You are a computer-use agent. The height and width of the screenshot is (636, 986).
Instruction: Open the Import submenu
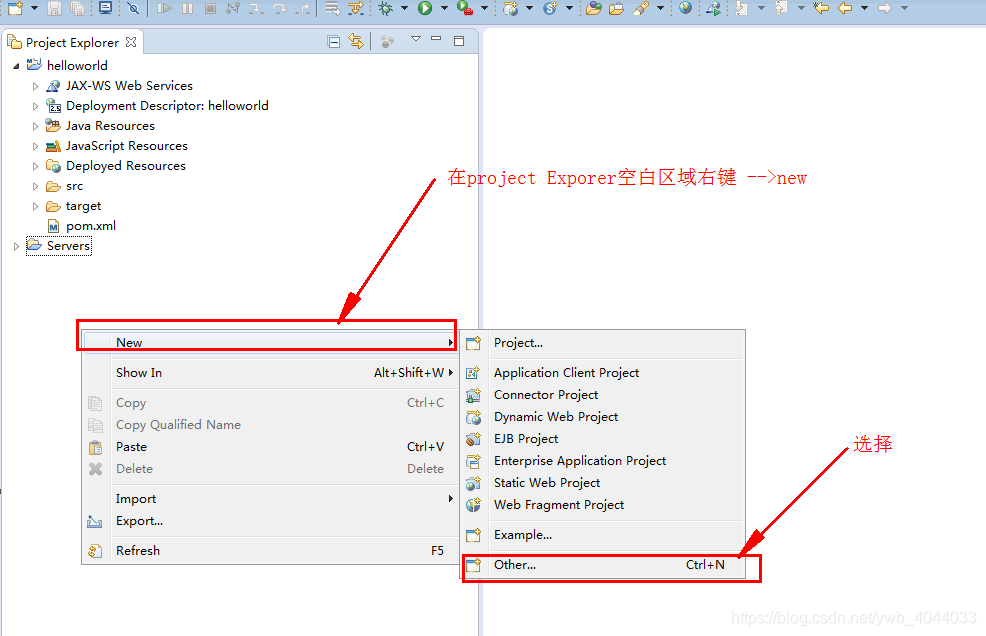(x=270, y=499)
